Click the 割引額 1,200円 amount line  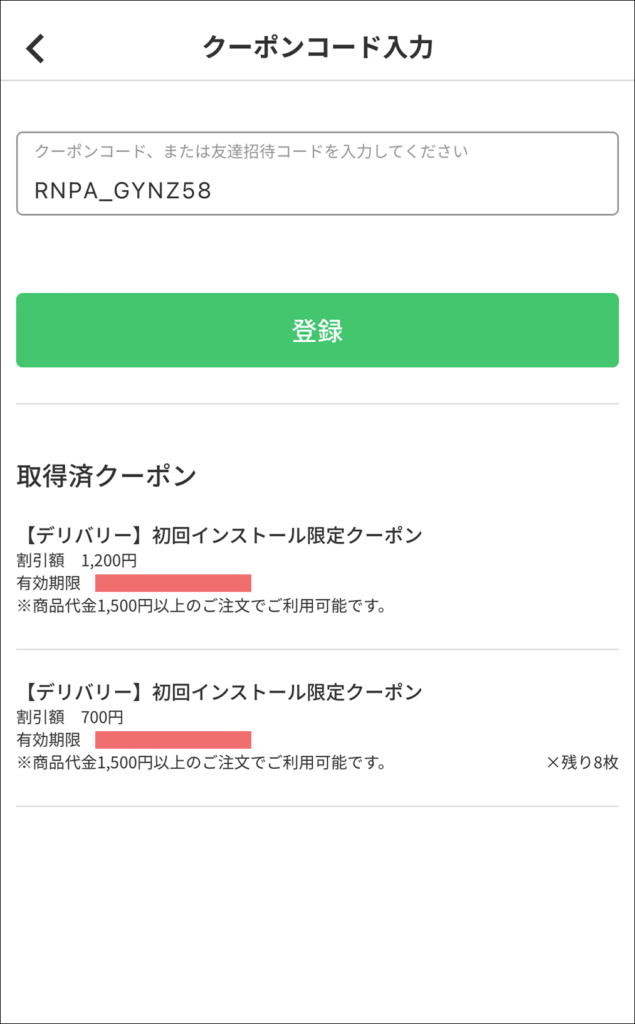(77, 560)
